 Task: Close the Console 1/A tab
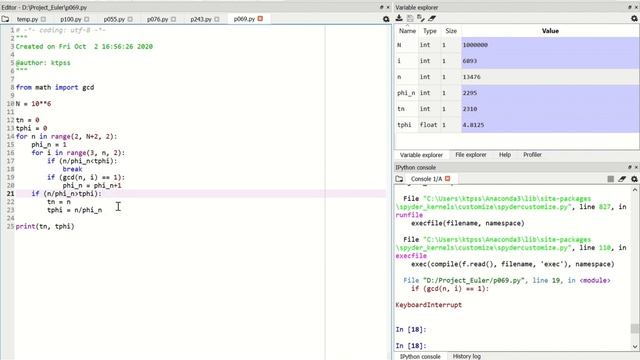[448, 179]
